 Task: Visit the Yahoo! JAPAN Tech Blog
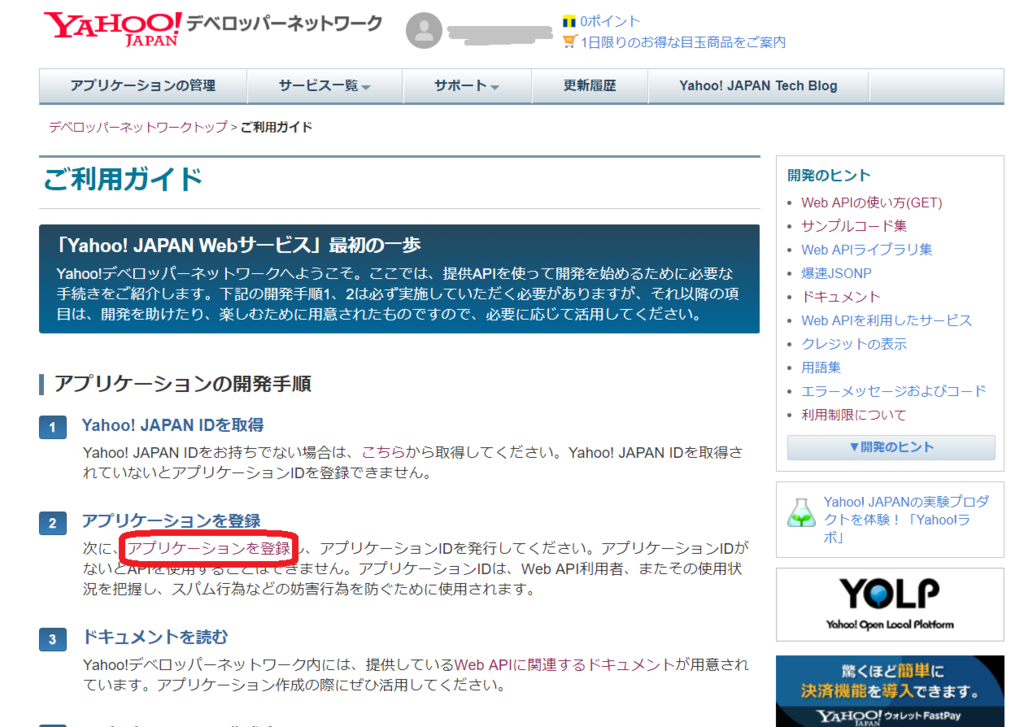[757, 86]
